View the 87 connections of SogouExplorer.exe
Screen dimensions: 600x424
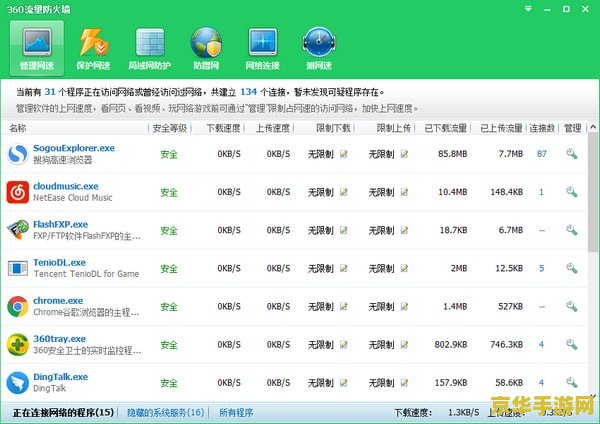click(x=541, y=154)
